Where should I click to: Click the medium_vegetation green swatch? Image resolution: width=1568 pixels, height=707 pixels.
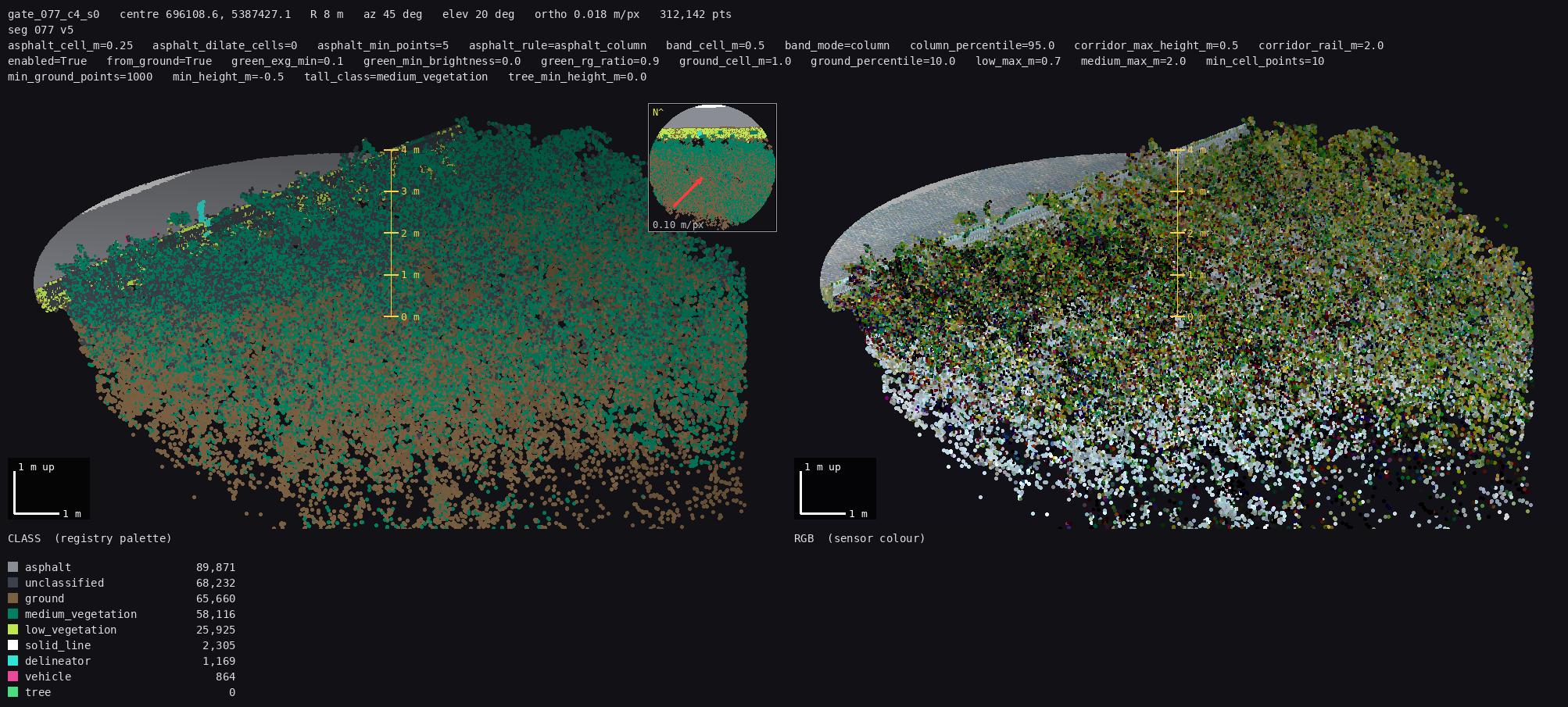(x=13, y=614)
